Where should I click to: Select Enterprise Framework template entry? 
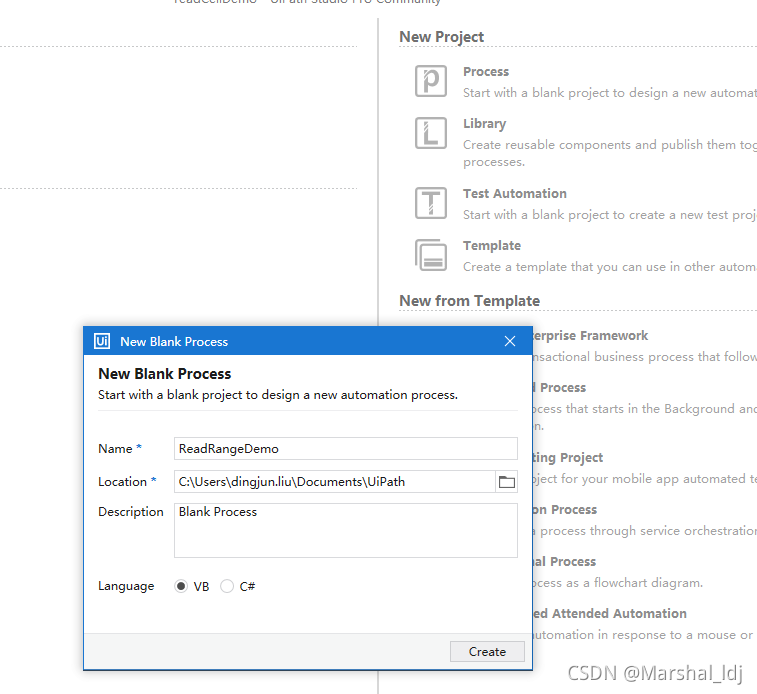590,335
